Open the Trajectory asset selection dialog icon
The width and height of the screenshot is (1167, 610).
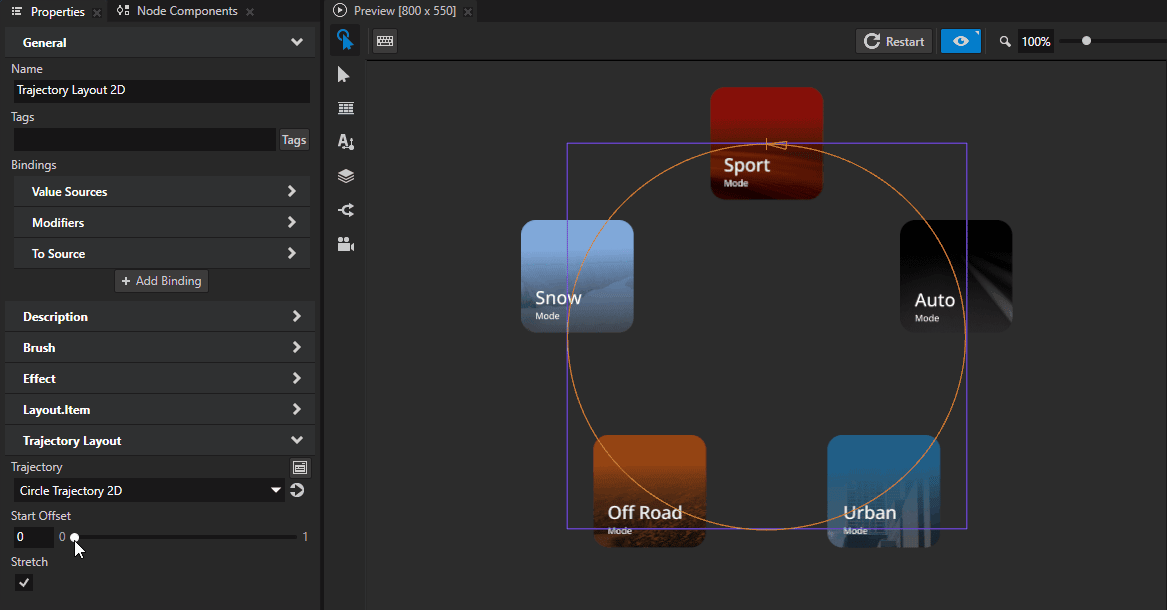pos(299,466)
